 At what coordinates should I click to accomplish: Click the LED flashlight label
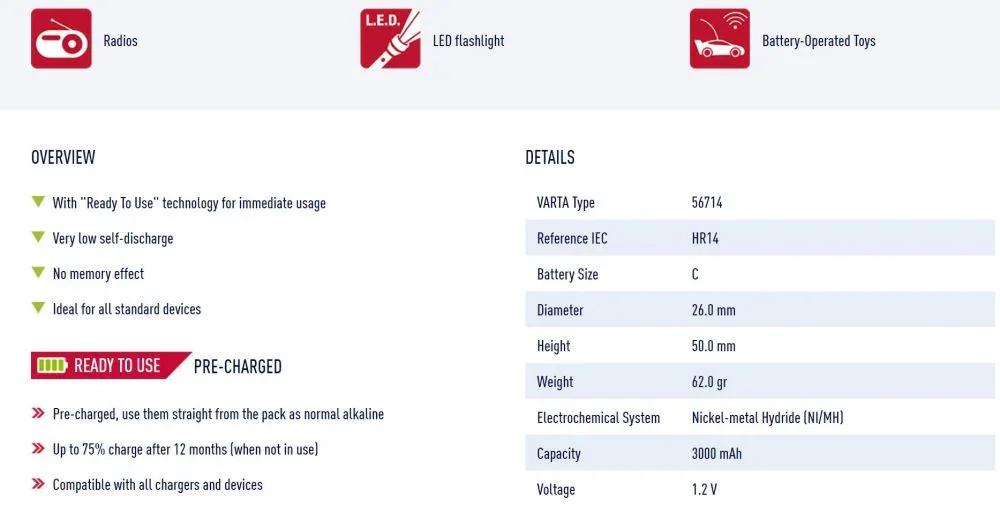(x=468, y=41)
